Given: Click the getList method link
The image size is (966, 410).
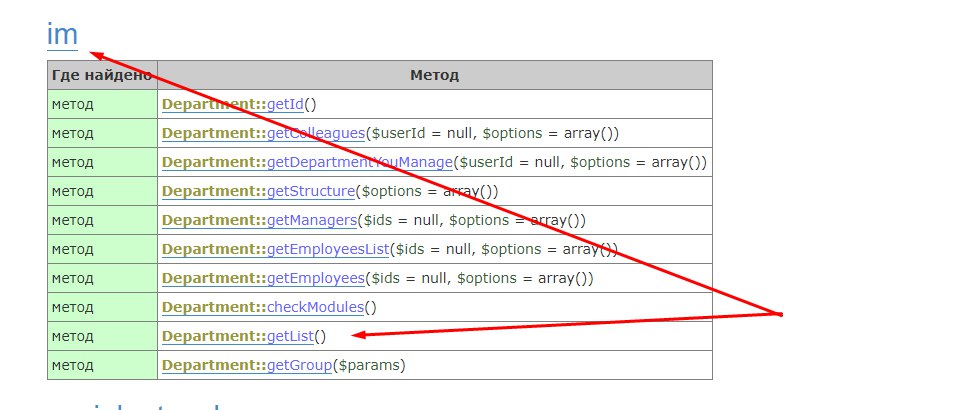Looking at the screenshot, I should [x=289, y=336].
